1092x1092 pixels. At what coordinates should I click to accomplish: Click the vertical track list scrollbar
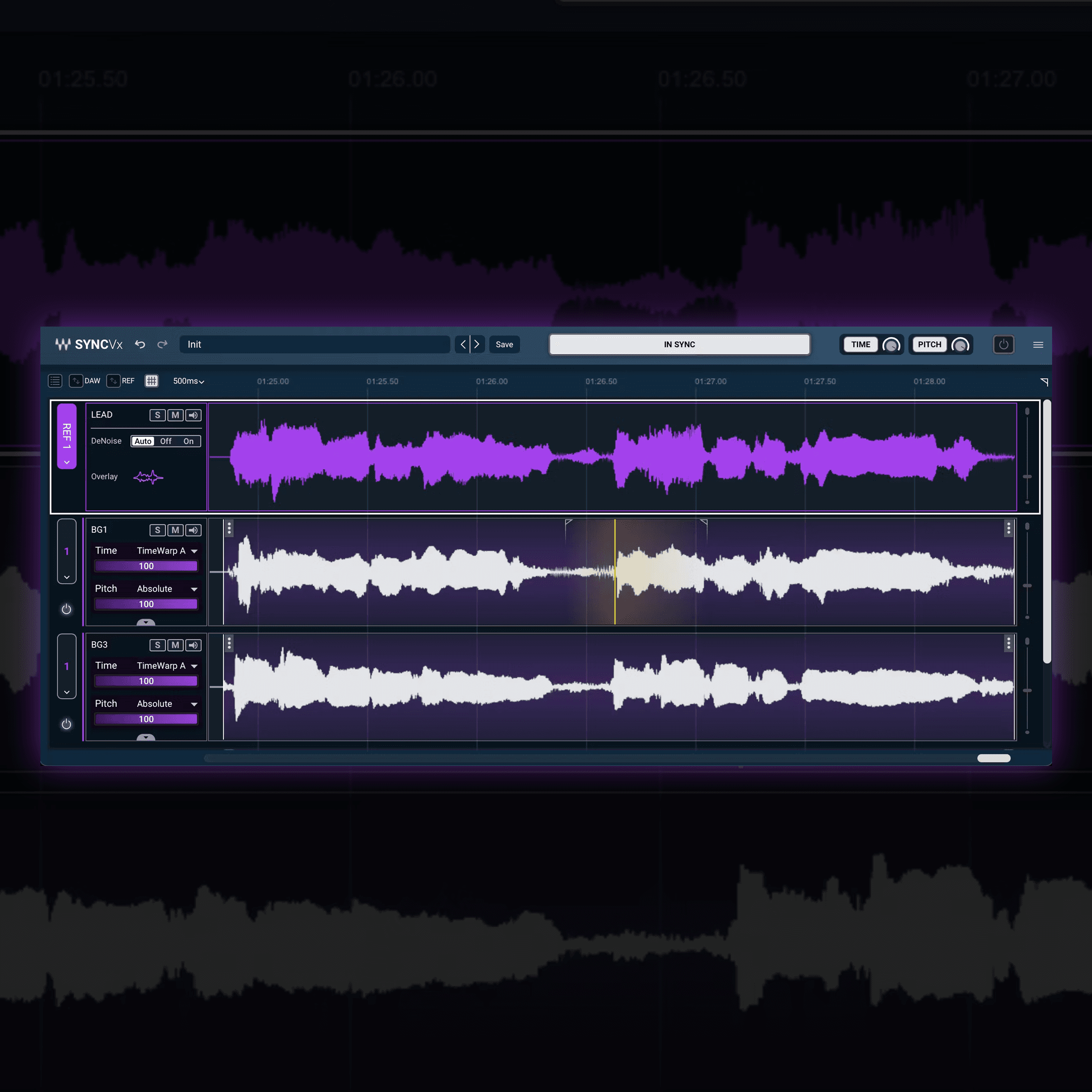click(x=1047, y=531)
